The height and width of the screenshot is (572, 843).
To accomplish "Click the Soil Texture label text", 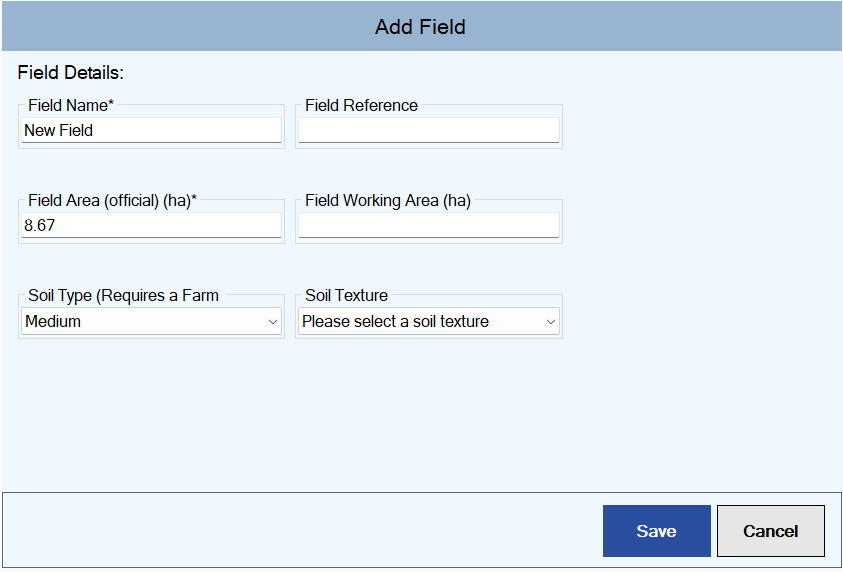I will pos(346,295).
